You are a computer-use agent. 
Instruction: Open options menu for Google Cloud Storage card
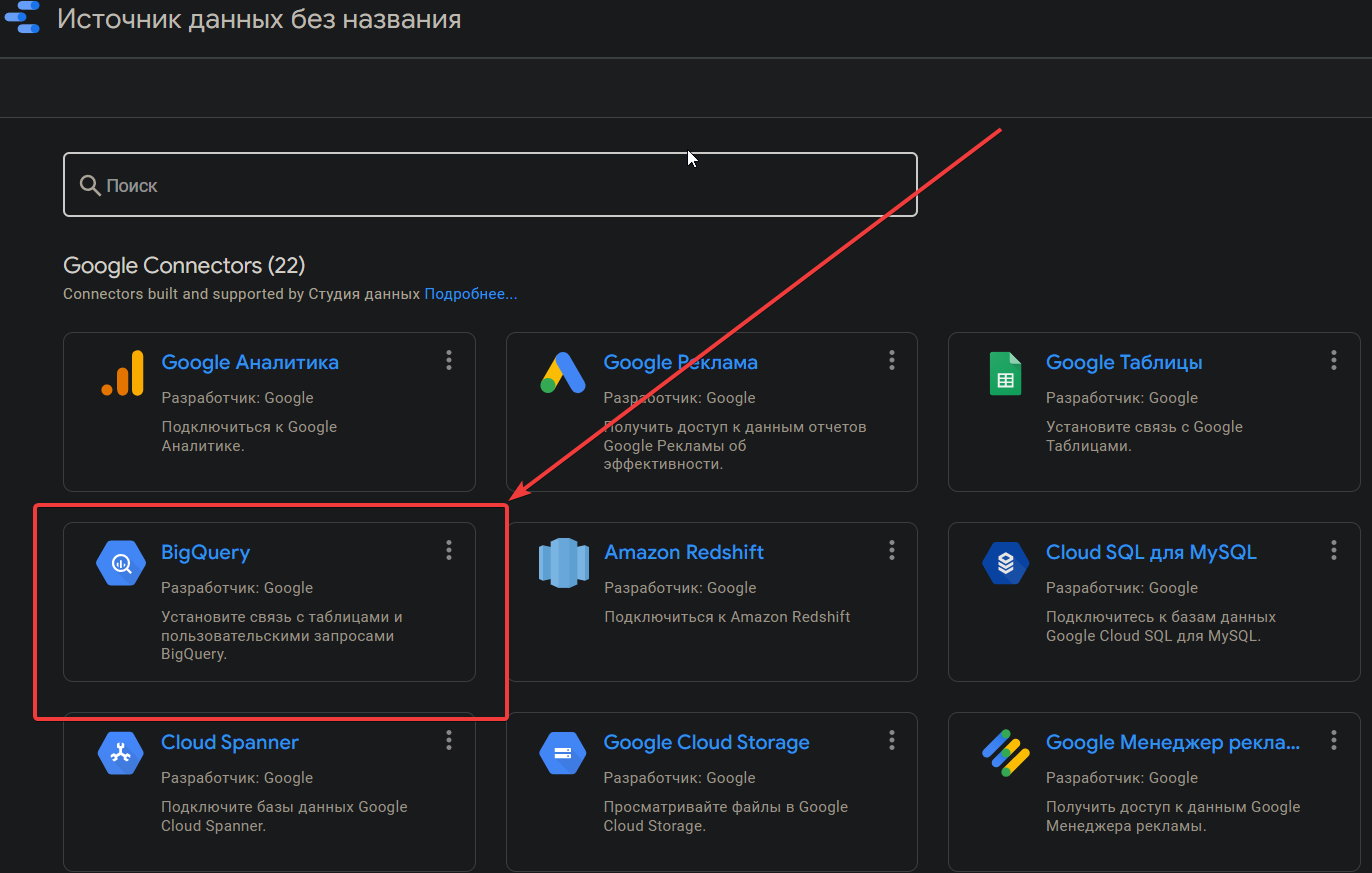point(891,740)
